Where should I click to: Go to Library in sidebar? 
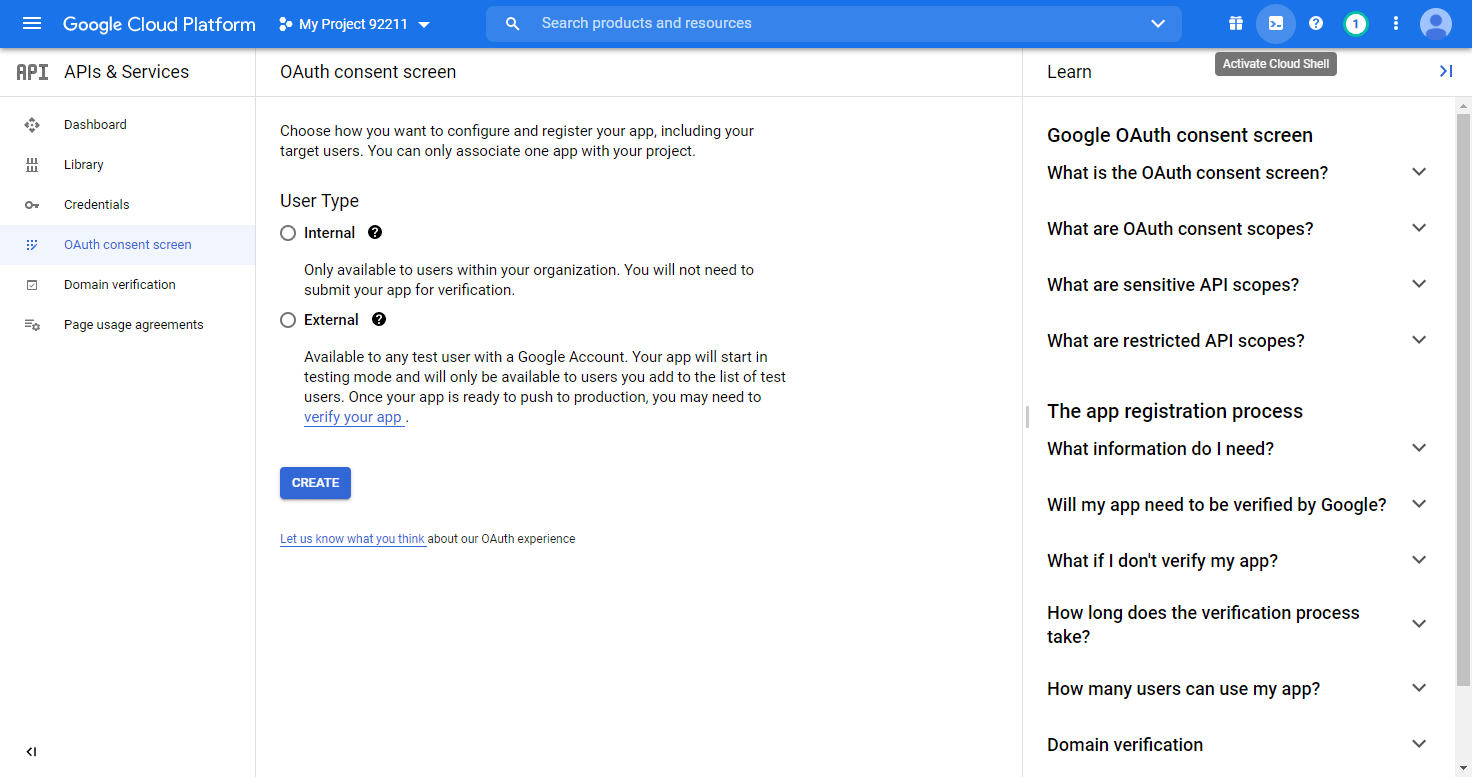(128, 165)
